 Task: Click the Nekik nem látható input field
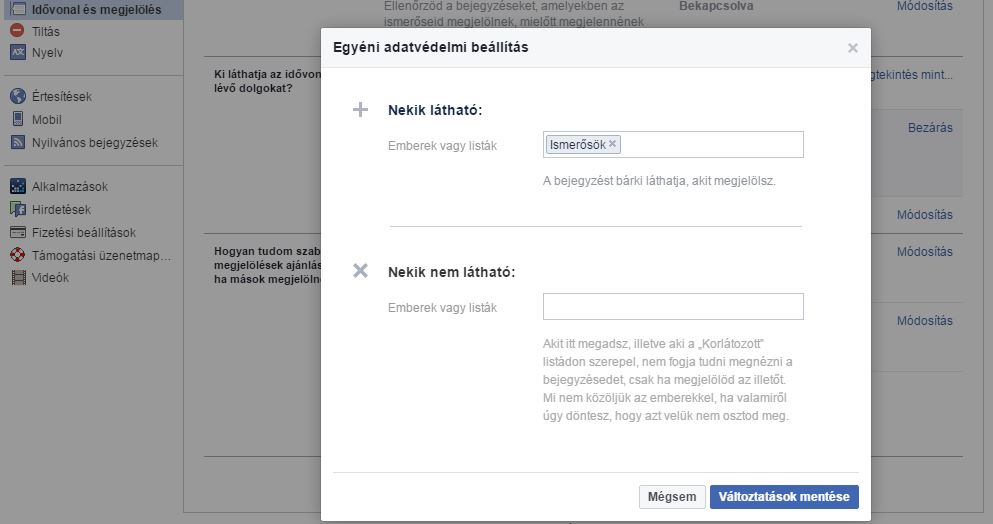[x=673, y=306]
